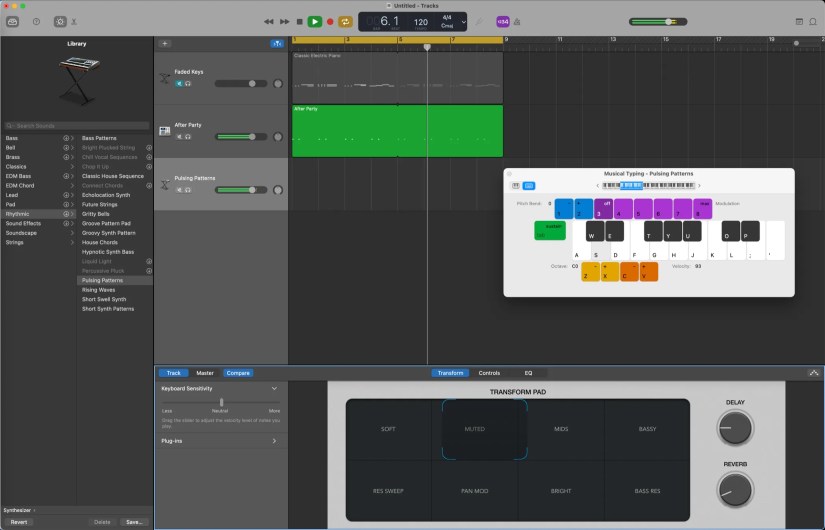825x530 pixels.
Task: Switch to the Master tab
Action: pos(205,373)
